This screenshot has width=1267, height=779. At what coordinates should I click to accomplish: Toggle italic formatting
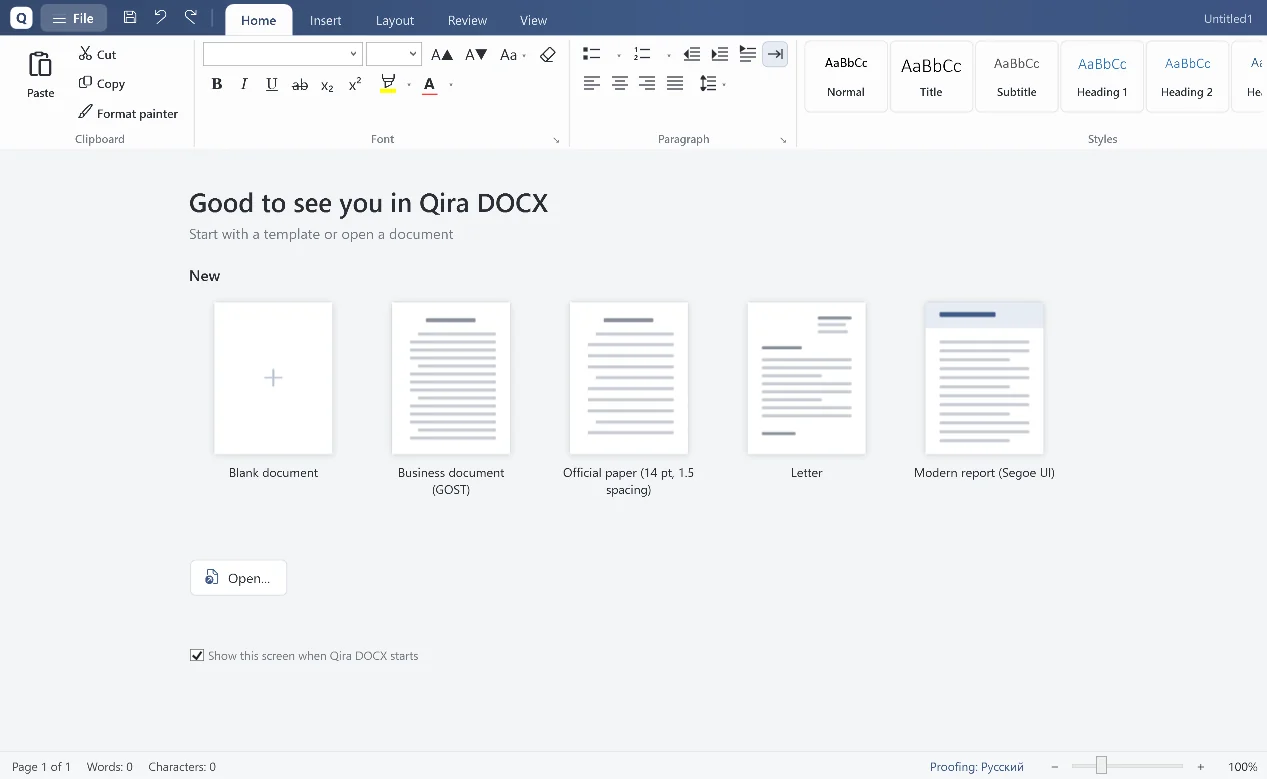tap(244, 85)
